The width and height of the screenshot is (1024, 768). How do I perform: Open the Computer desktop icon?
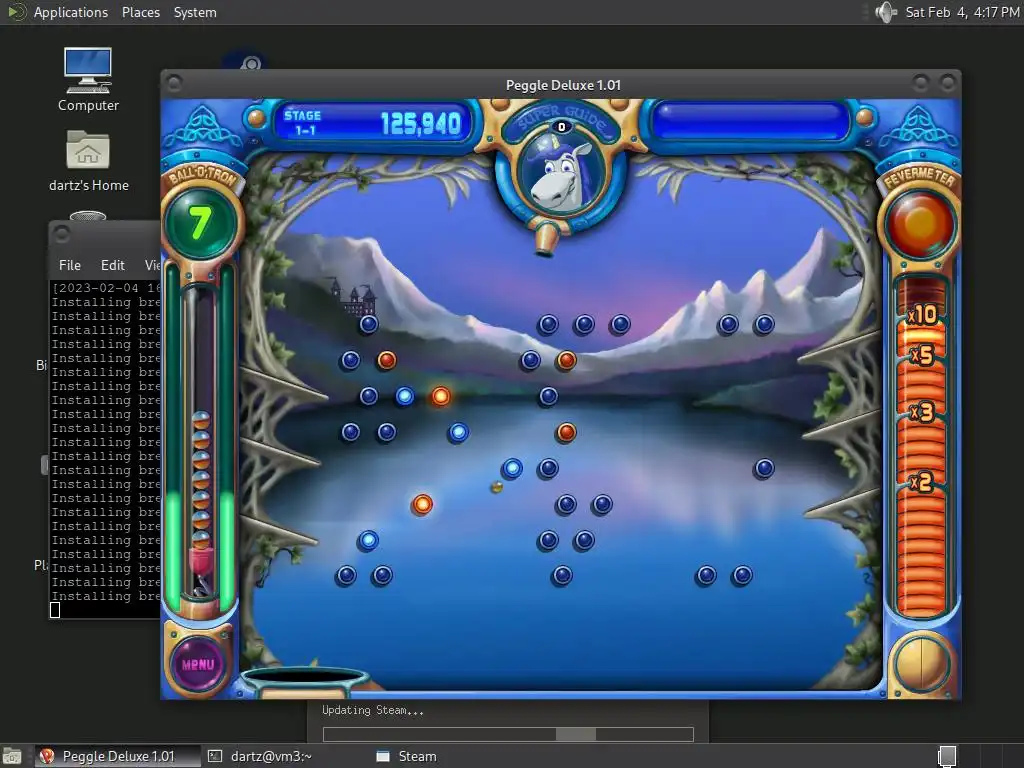pyautogui.click(x=88, y=80)
